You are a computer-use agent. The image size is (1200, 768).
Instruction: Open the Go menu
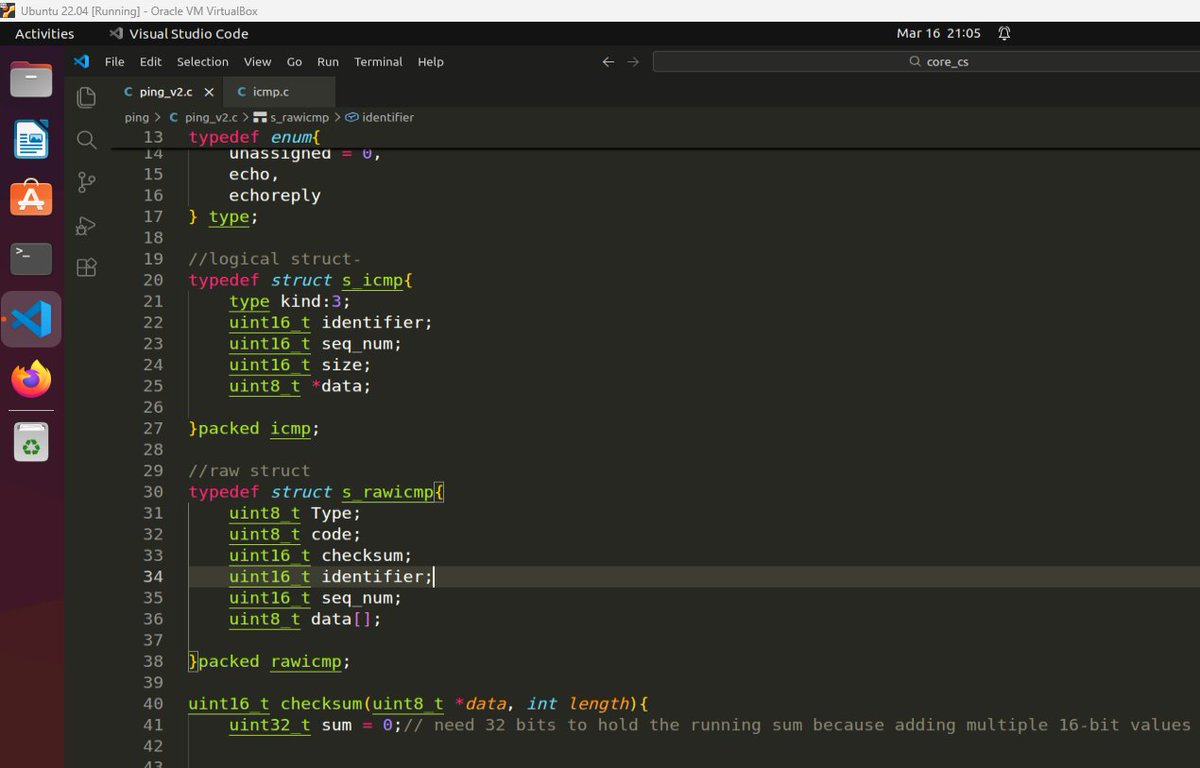point(294,61)
